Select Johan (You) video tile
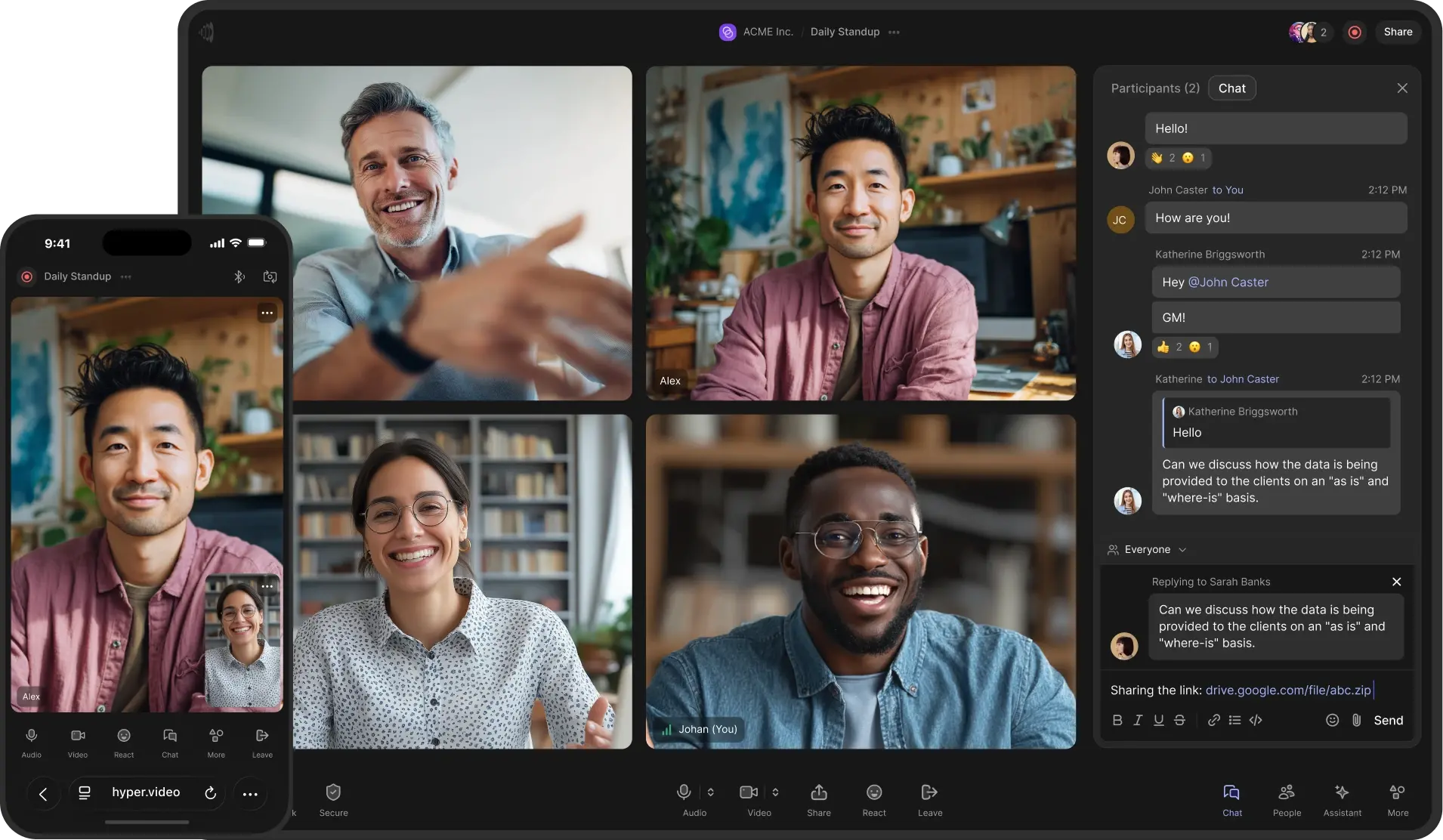Screen dimensions: 1443x840 pyautogui.click(x=861, y=582)
